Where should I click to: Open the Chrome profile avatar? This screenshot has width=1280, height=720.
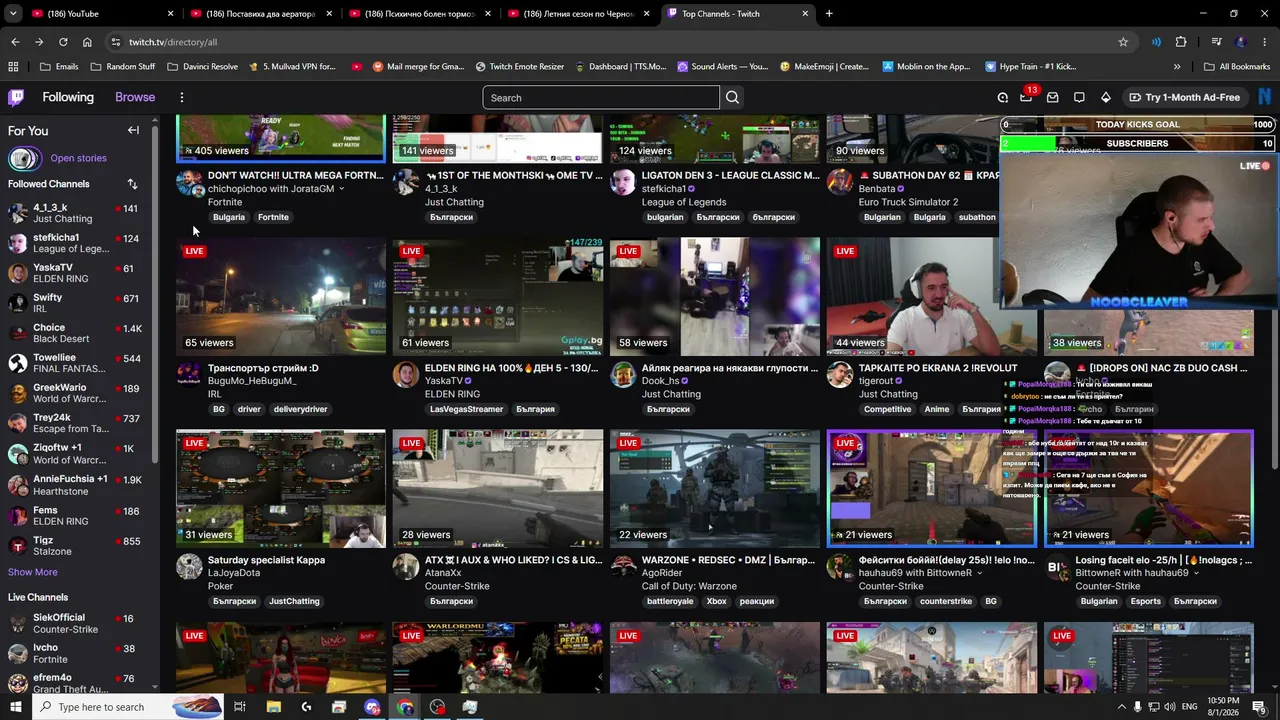[x=1241, y=42]
